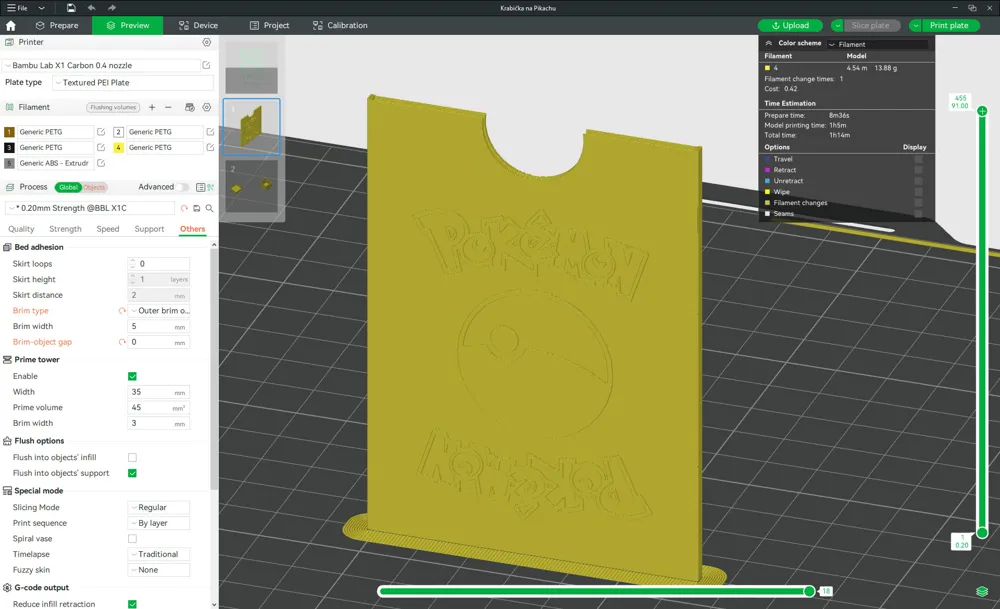Viewport: 1000px width, 609px height.
Task: Remove a filament with minus icon
Action: (x=168, y=107)
